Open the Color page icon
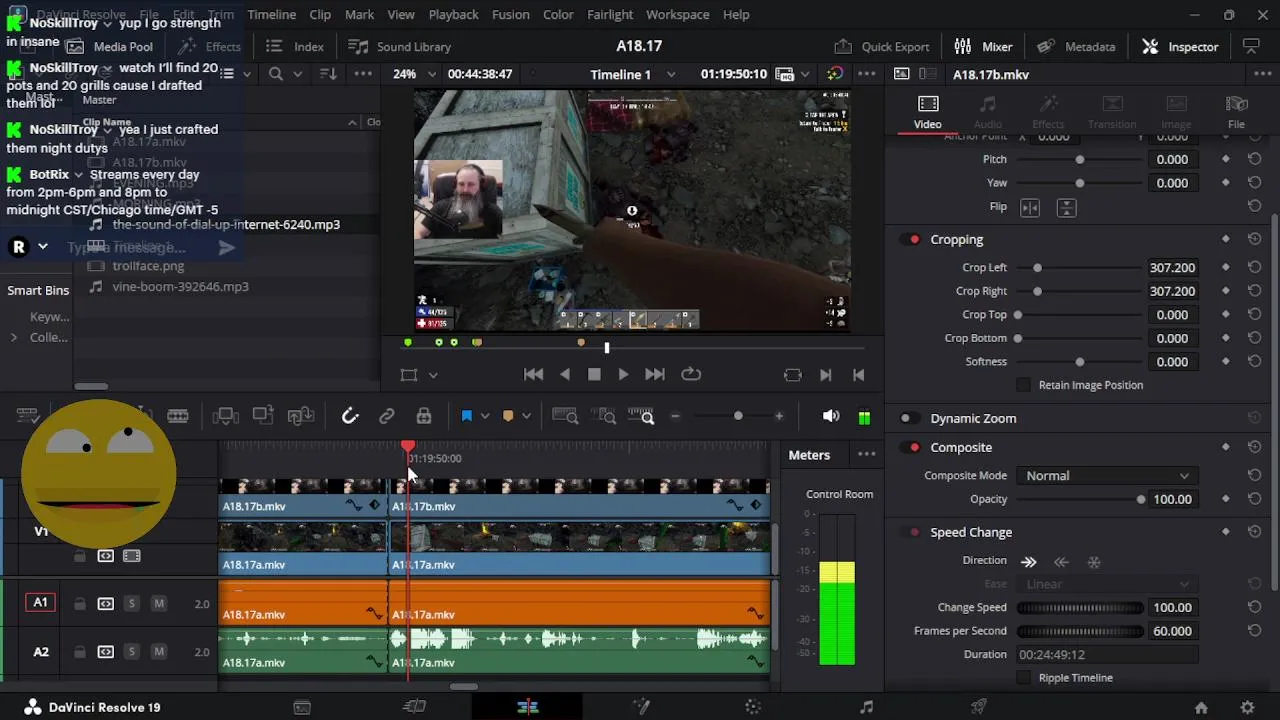The width and height of the screenshot is (1280, 720). click(754, 707)
